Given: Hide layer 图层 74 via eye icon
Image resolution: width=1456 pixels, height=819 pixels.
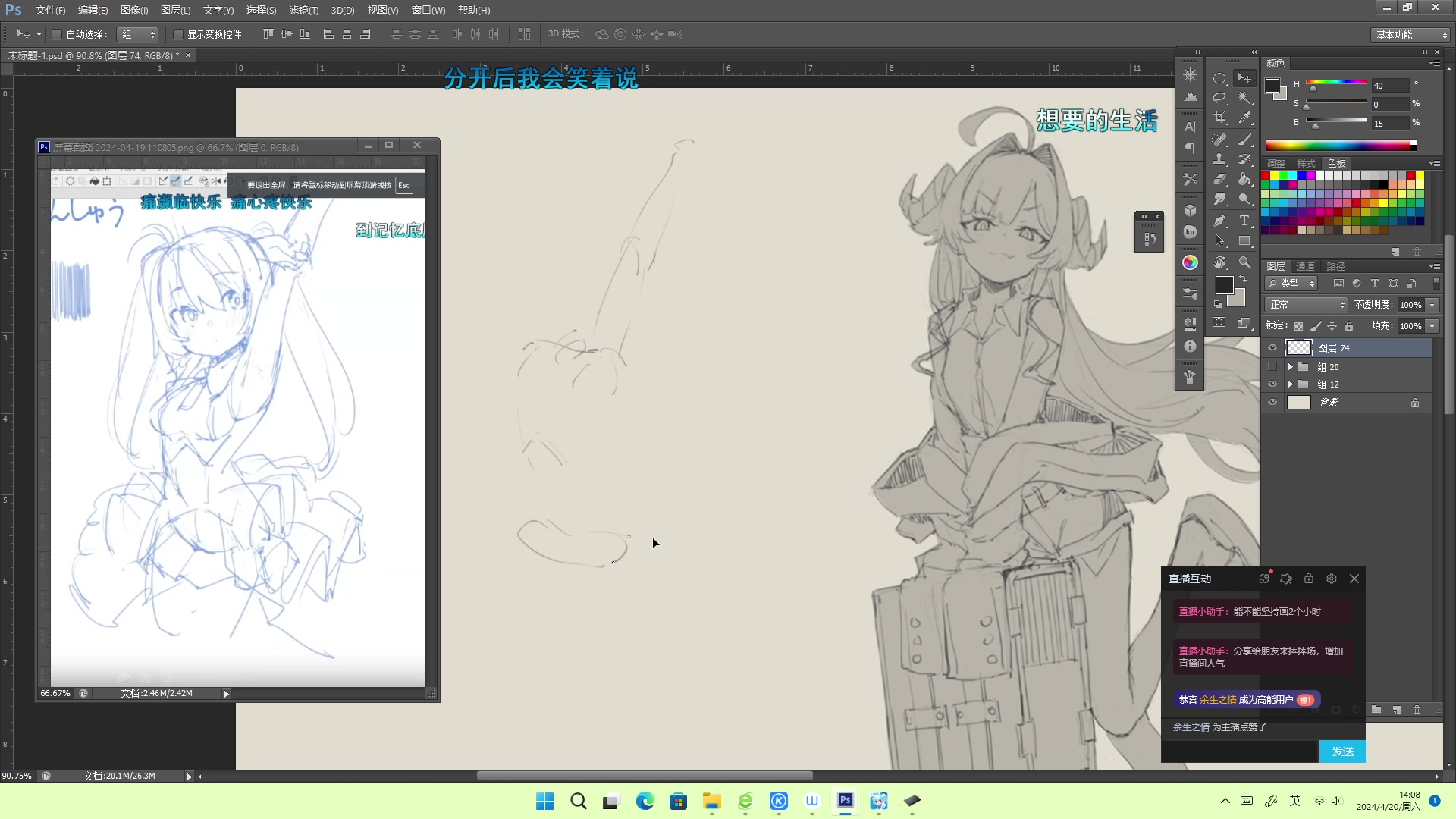Looking at the screenshot, I should pyautogui.click(x=1272, y=348).
